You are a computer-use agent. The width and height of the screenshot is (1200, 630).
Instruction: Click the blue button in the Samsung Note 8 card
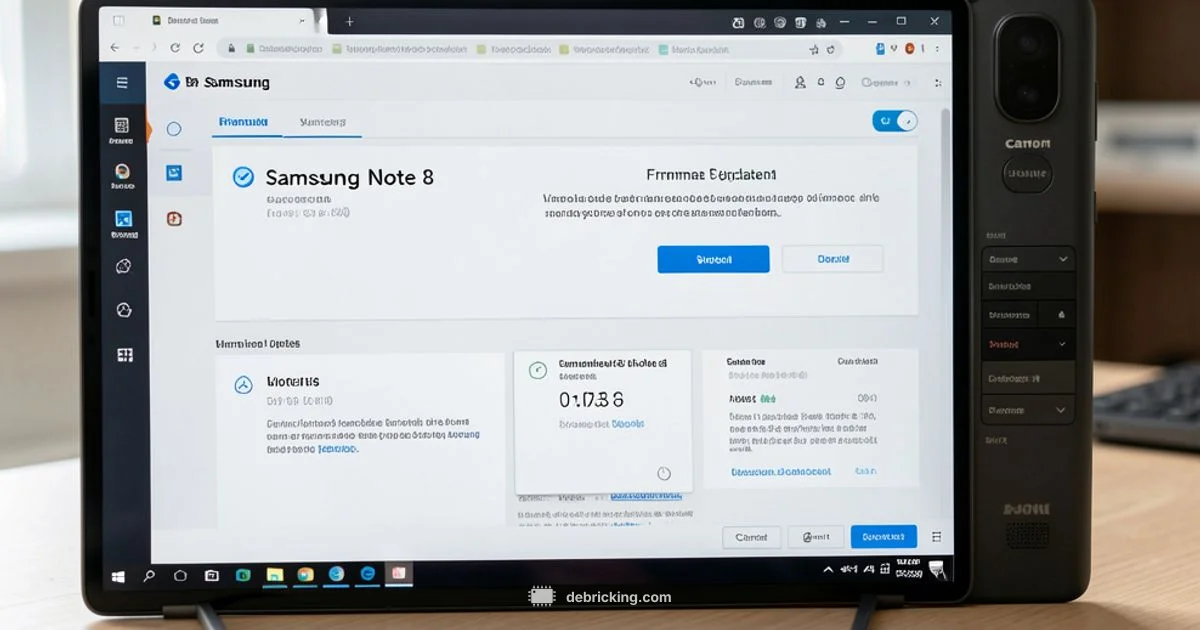[x=713, y=259]
